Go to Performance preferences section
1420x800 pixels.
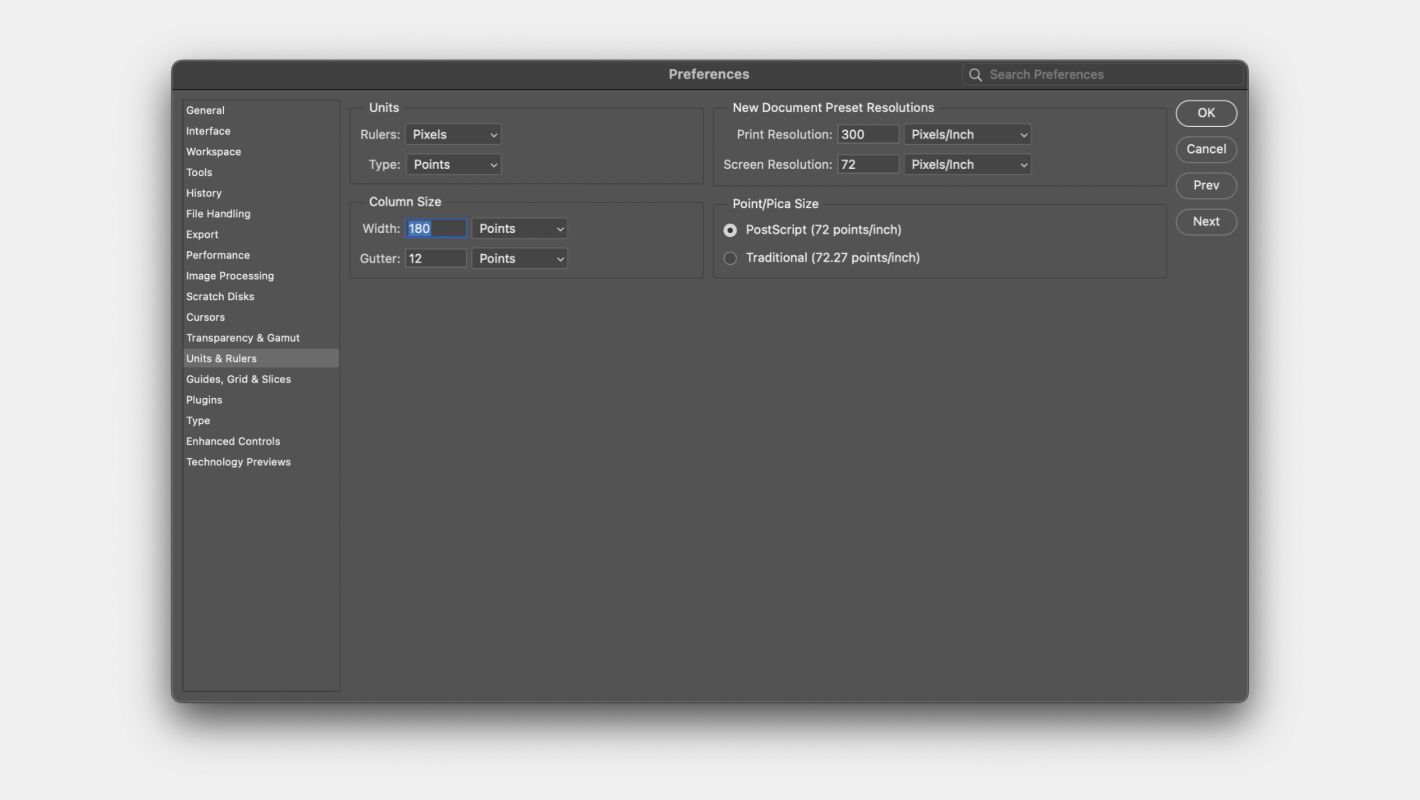click(218, 256)
